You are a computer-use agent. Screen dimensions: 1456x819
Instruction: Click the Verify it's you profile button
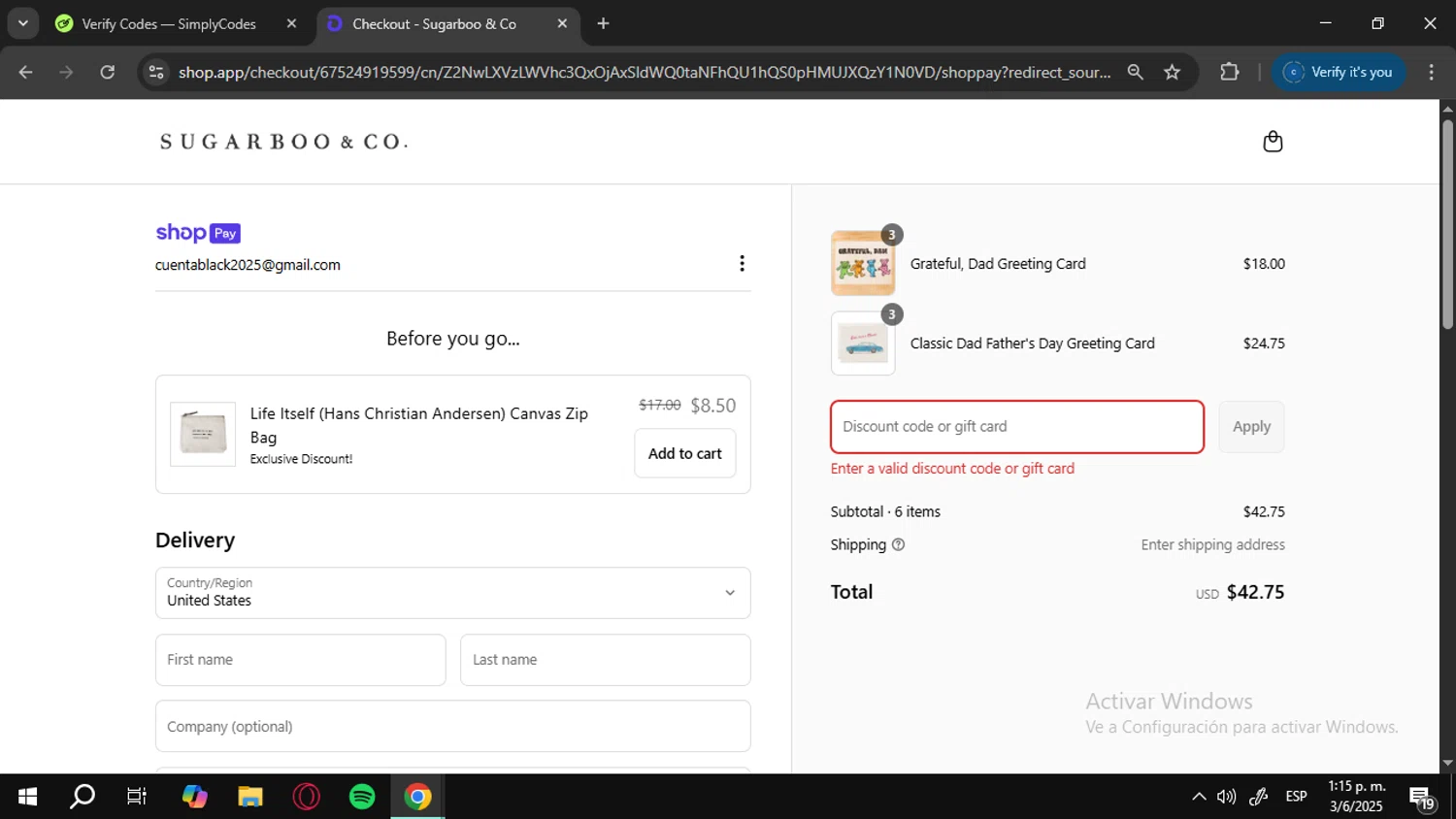pos(1338,72)
